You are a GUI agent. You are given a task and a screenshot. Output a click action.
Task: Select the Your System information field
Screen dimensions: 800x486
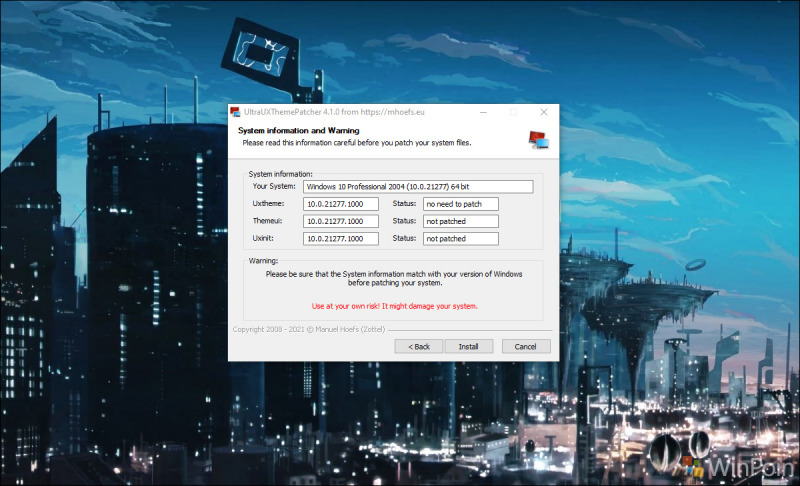418,187
